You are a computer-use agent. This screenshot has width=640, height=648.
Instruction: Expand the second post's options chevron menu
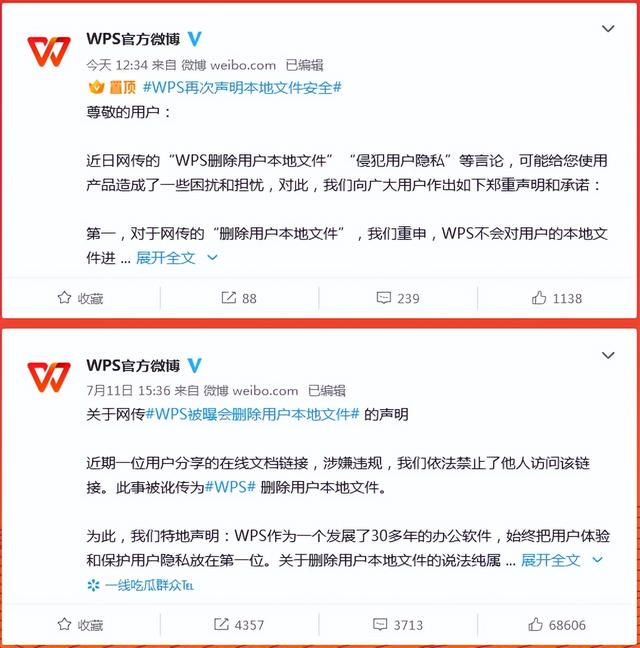(x=608, y=355)
